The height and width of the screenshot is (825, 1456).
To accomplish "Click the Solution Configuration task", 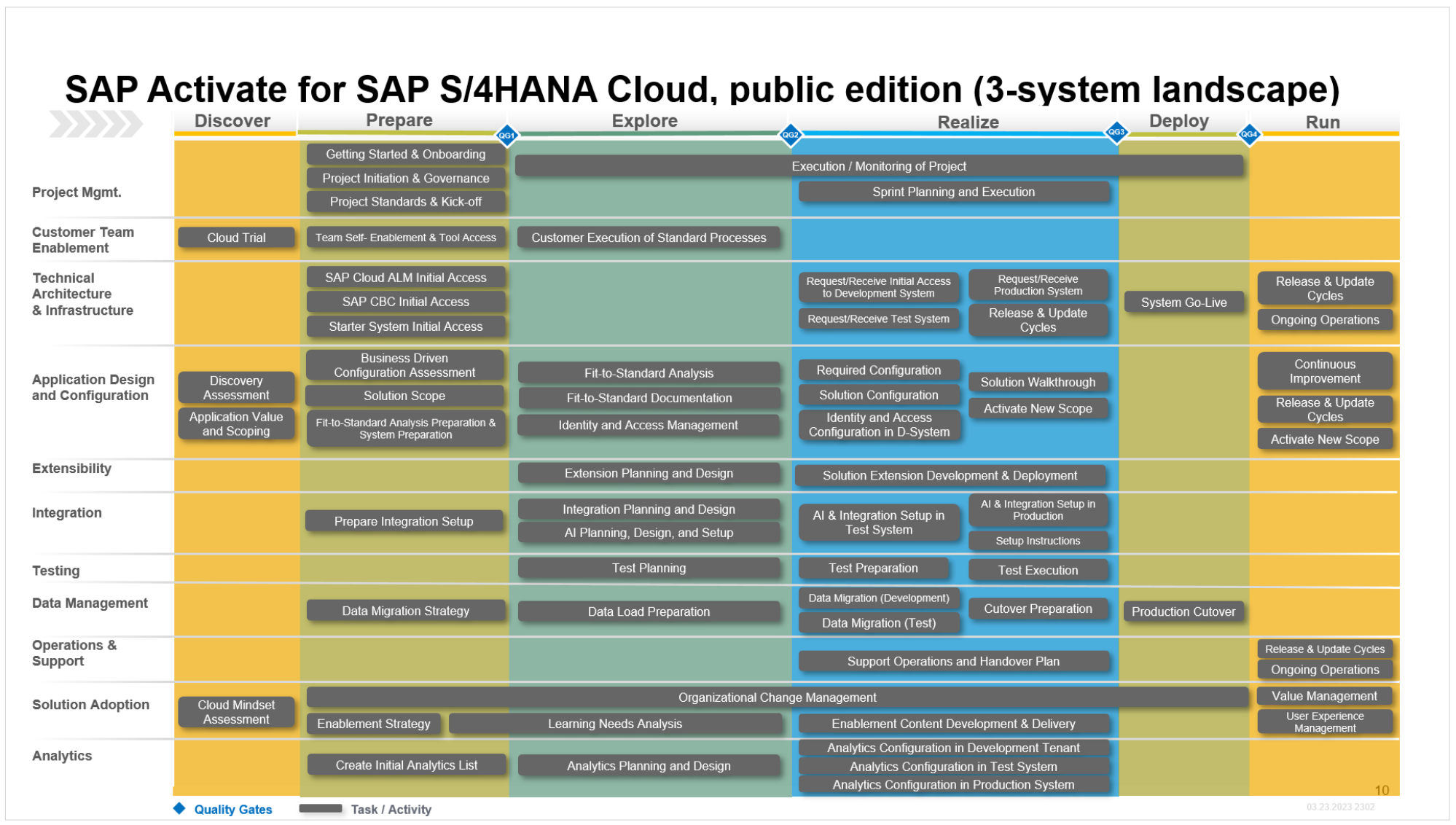I will pyautogui.click(x=879, y=395).
